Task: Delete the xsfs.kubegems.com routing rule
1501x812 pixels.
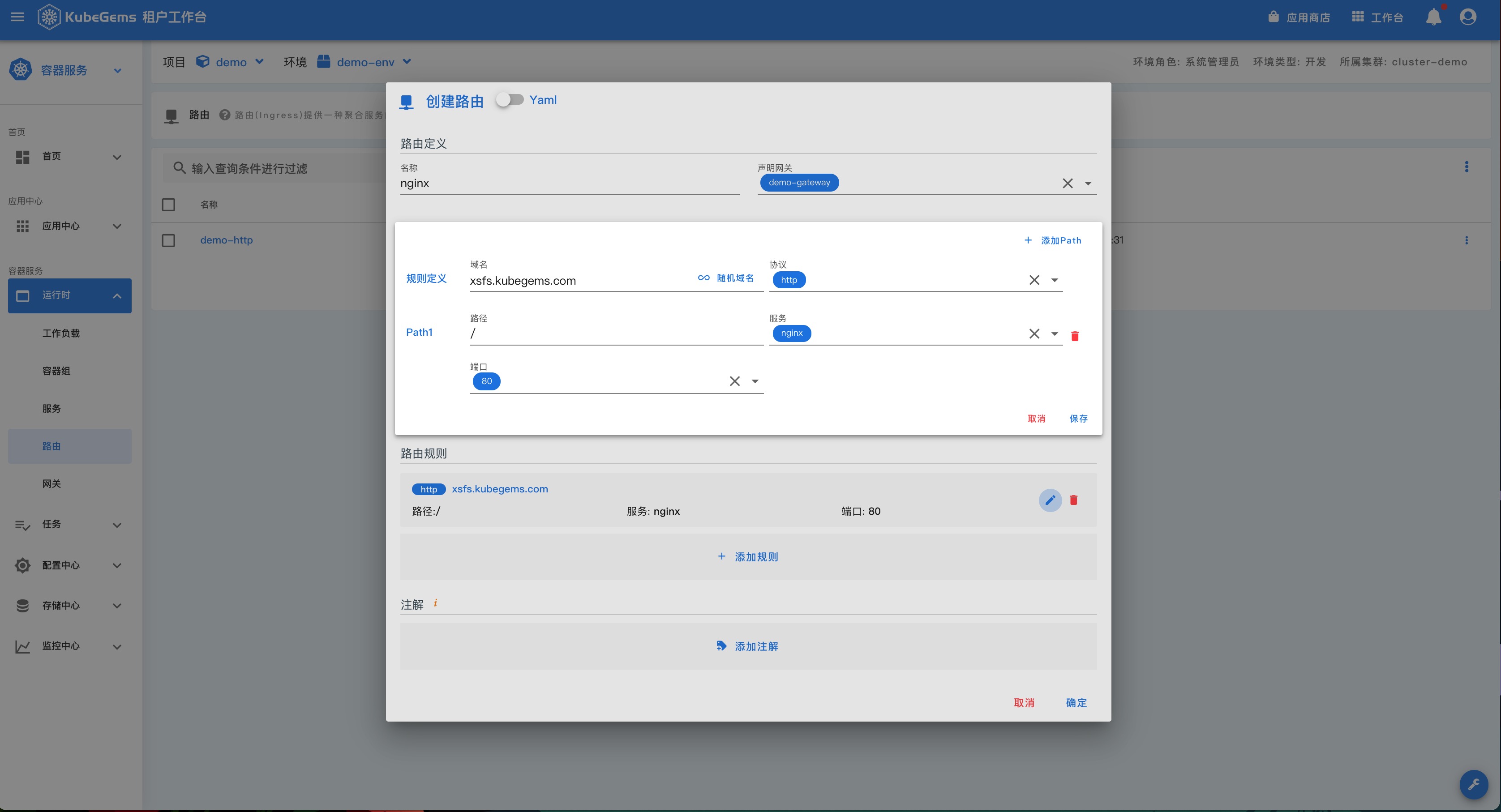Action: 1074,500
